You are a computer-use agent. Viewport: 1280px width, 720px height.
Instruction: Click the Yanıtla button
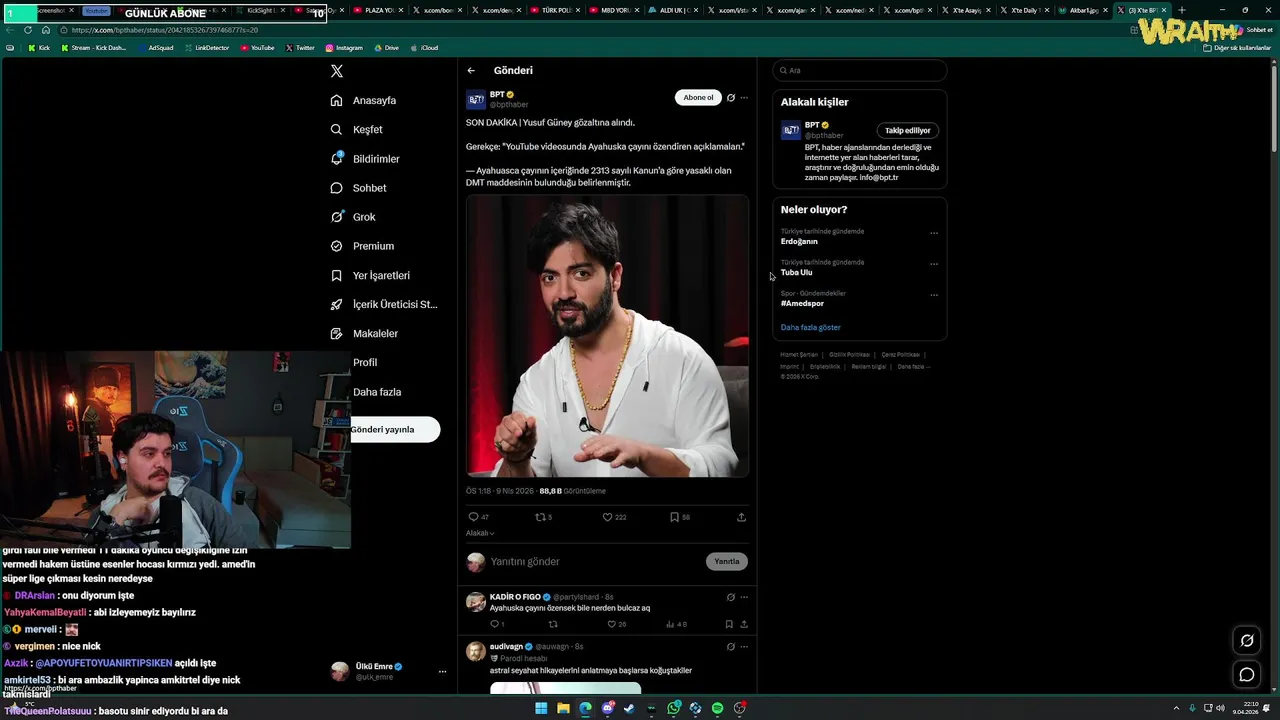727,562
